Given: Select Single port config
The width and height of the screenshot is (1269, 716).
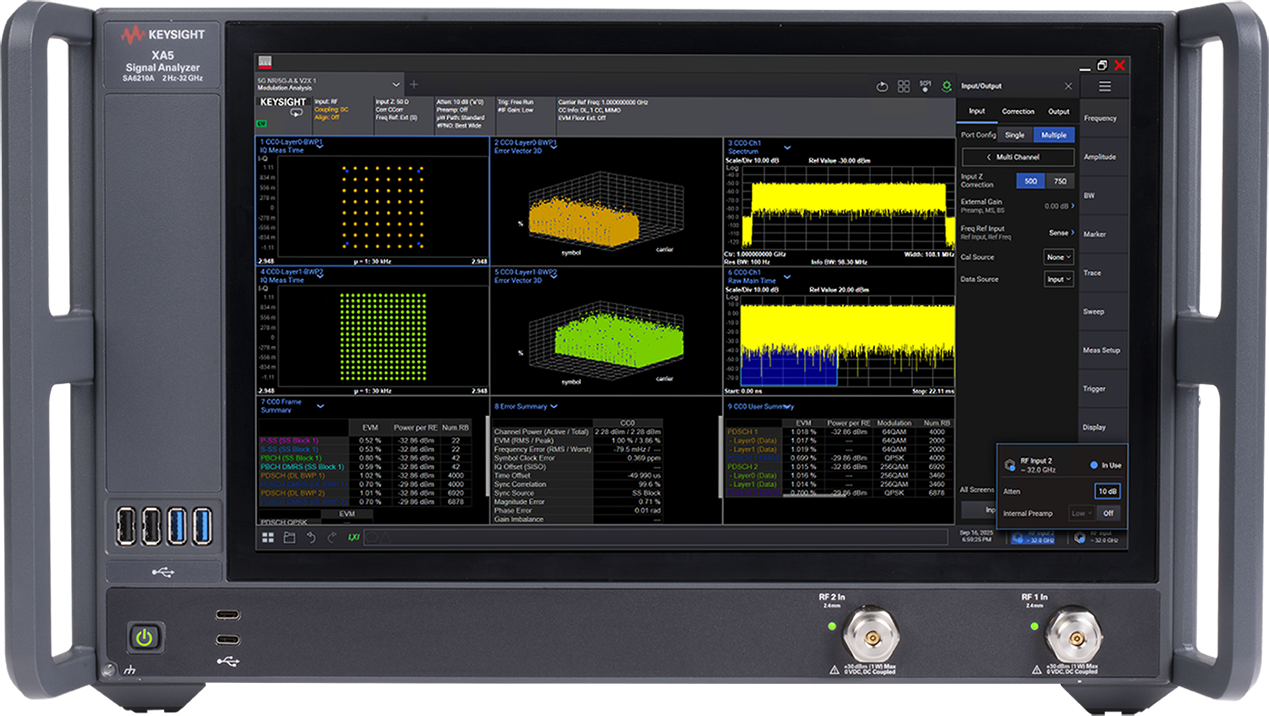Looking at the screenshot, I should click(x=1014, y=135).
